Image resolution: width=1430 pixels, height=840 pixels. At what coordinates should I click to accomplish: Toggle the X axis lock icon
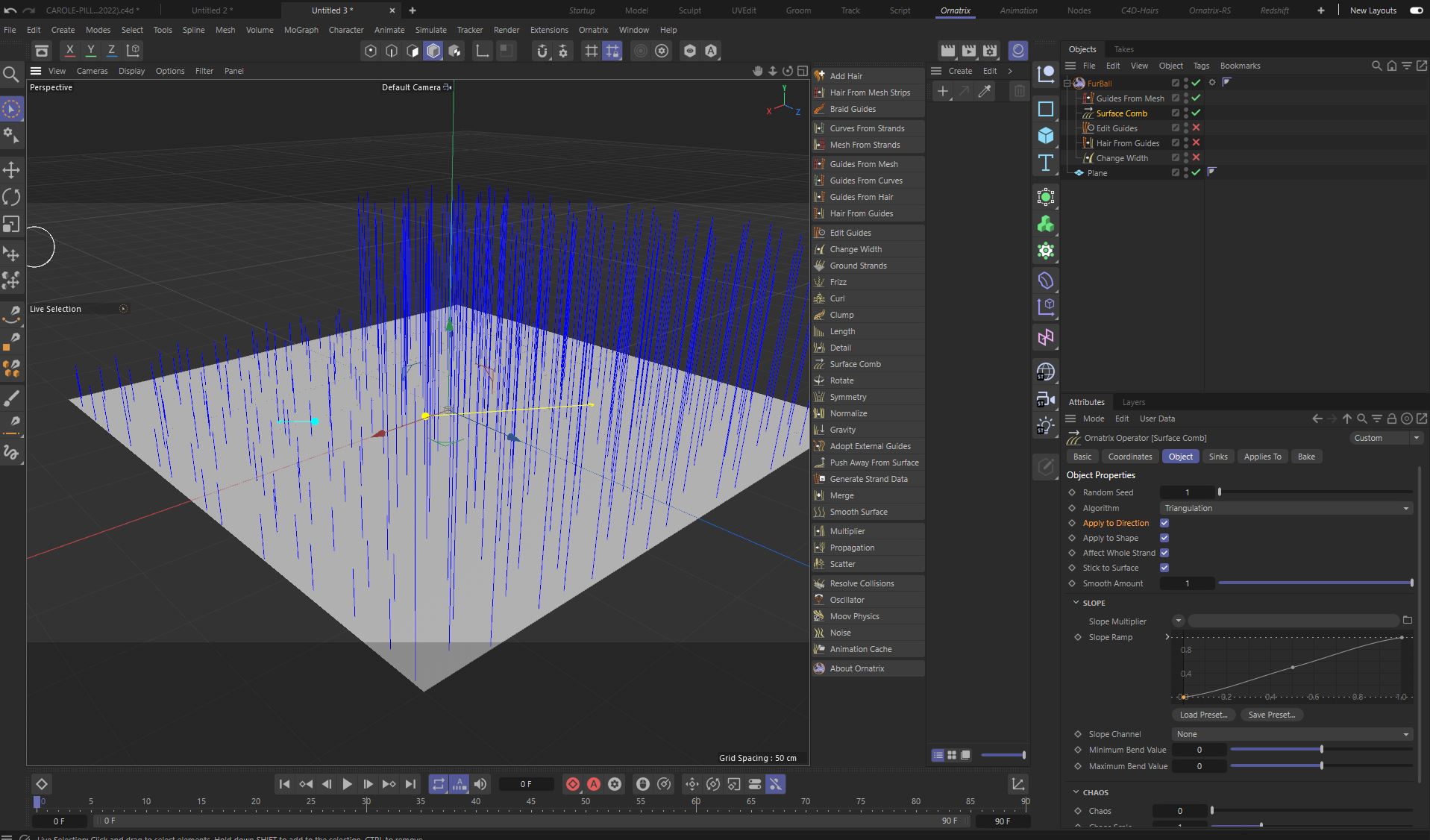coord(69,50)
